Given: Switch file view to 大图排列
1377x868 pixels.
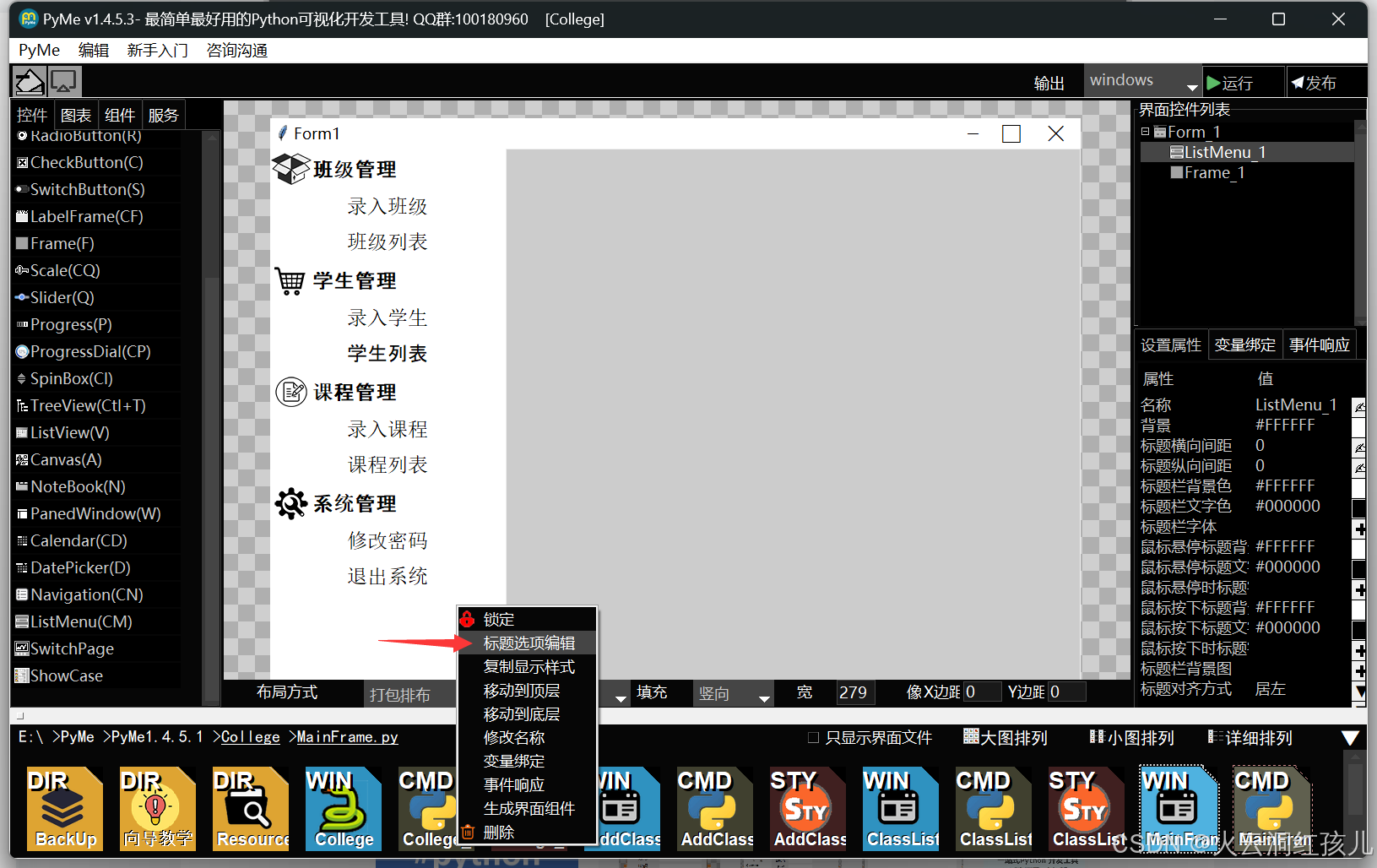Looking at the screenshot, I should 1005,737.
